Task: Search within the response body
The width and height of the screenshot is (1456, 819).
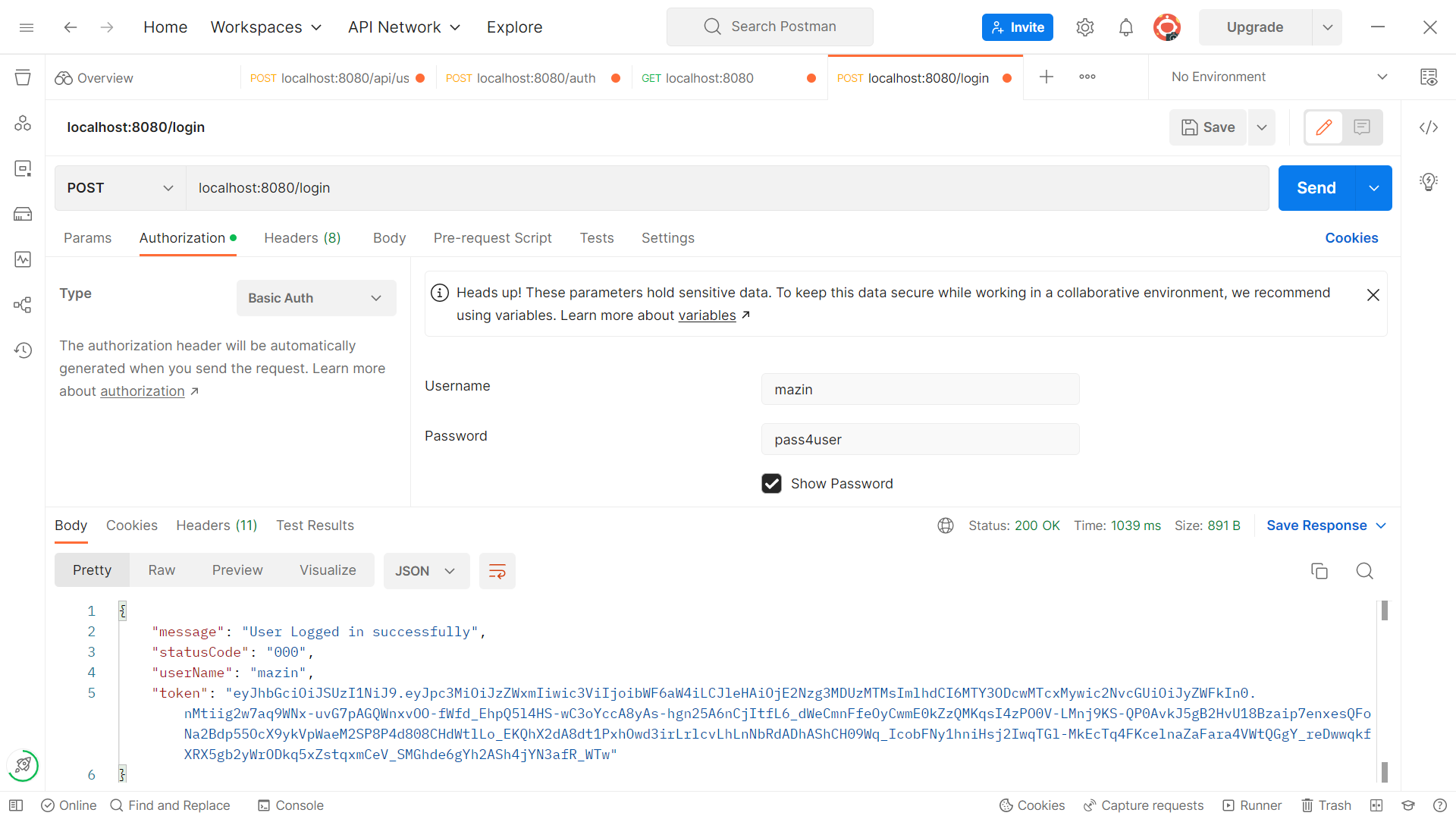Action: 1364,571
